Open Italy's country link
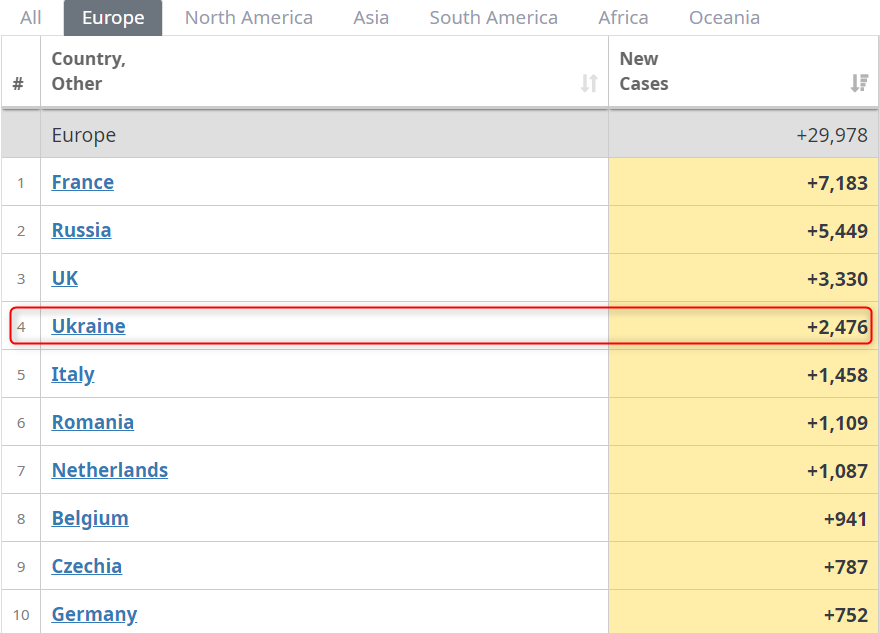 (73, 374)
